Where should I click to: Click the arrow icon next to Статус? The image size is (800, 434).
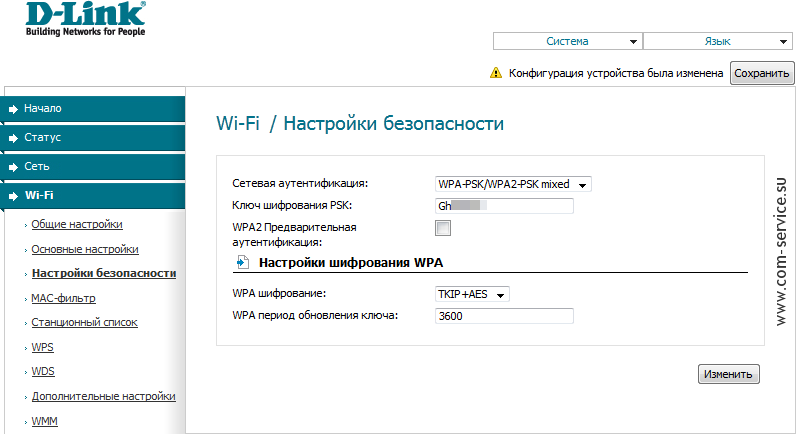pos(13,138)
